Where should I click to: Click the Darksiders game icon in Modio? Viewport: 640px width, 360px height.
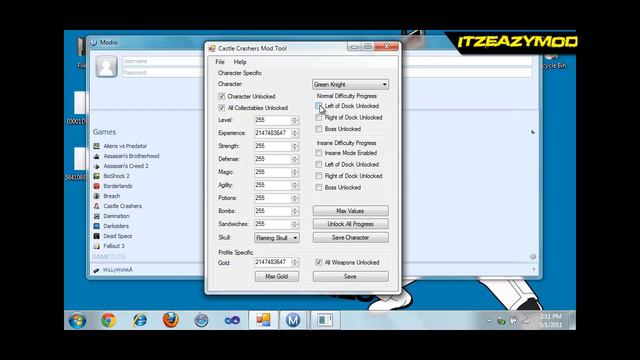tap(97, 226)
